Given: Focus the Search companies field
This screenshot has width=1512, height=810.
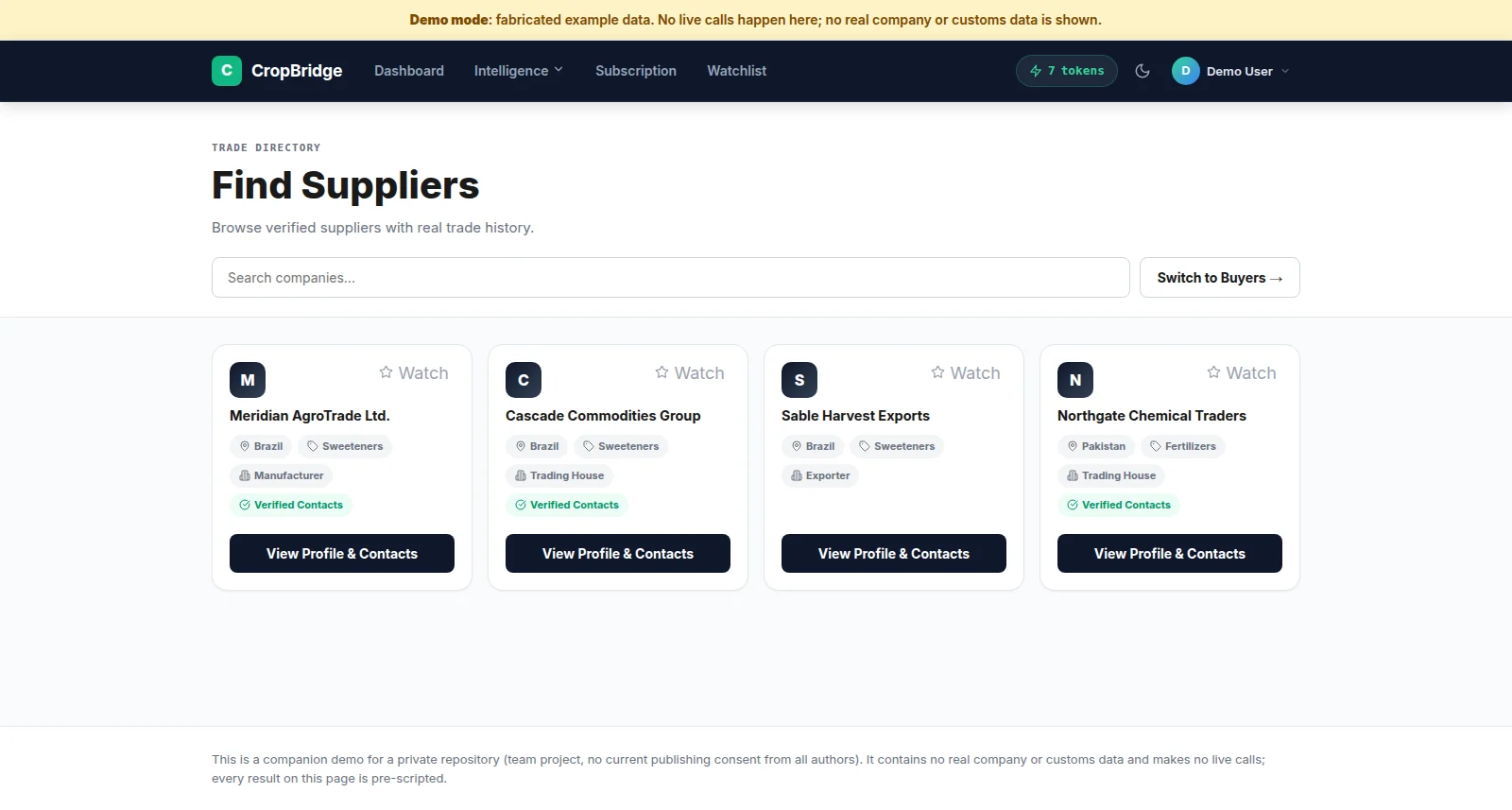Looking at the screenshot, I should coord(671,278).
